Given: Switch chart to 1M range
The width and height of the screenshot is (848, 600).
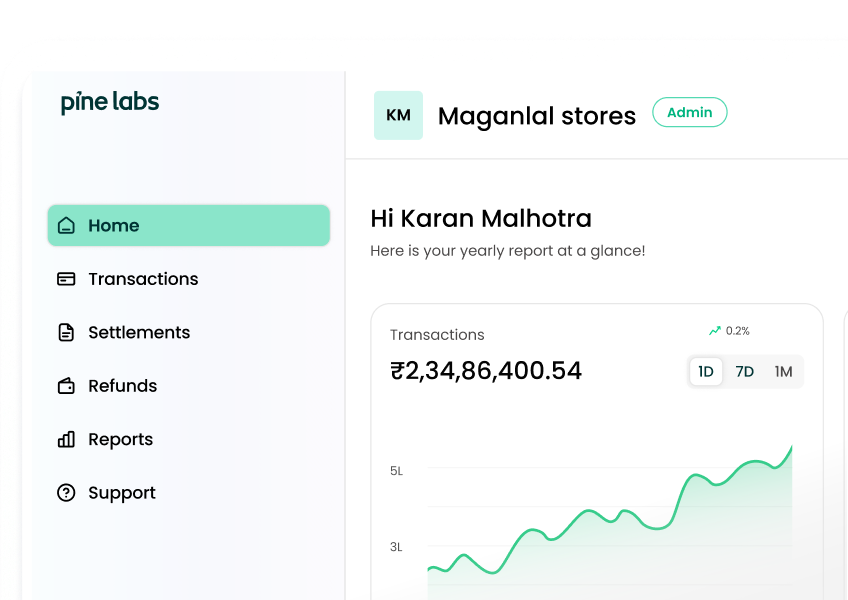Looking at the screenshot, I should tap(783, 372).
